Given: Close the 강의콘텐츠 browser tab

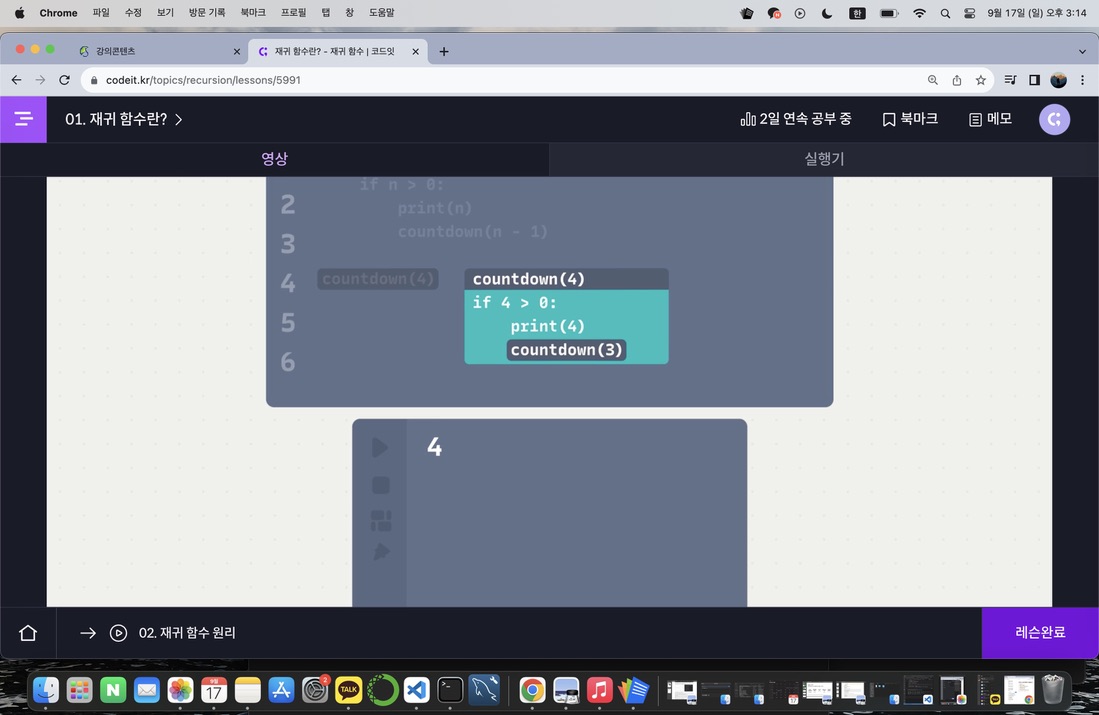Looking at the screenshot, I should [236, 51].
